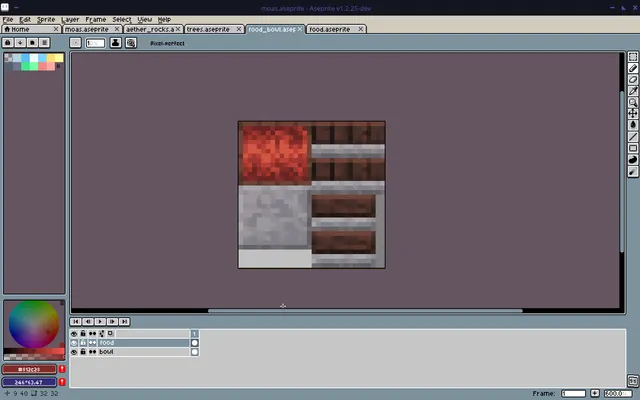This screenshot has height=400, width=640.
Task: Go to the last frame
Action: (124, 322)
